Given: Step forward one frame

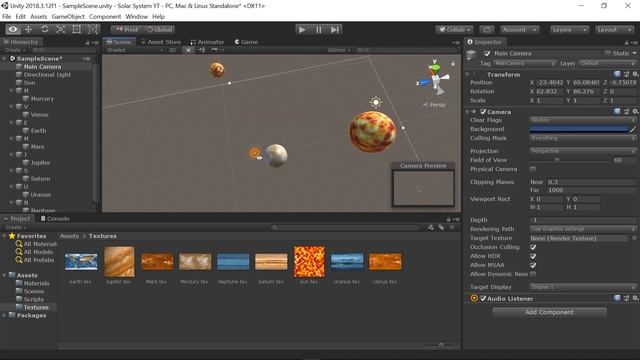Looking at the screenshot, I should click(335, 29).
